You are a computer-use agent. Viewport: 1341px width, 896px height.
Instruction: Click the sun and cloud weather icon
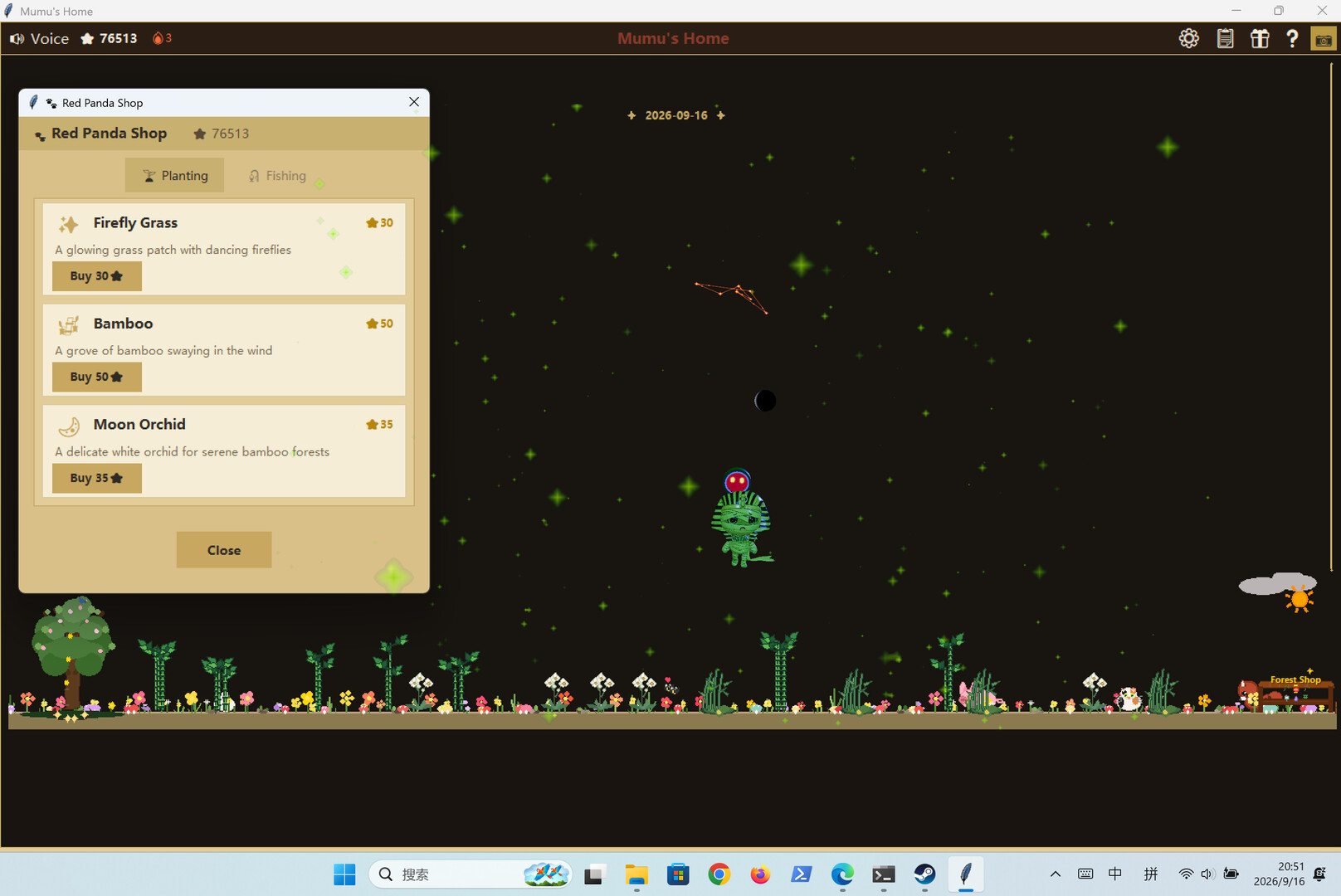coord(1279,591)
